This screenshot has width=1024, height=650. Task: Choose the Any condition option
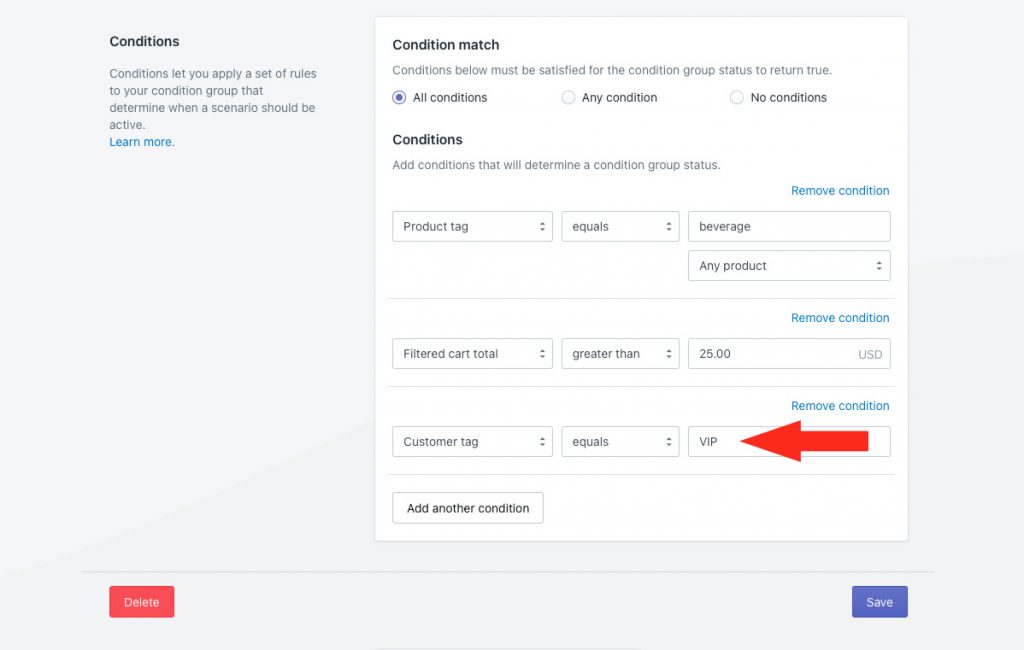[568, 97]
